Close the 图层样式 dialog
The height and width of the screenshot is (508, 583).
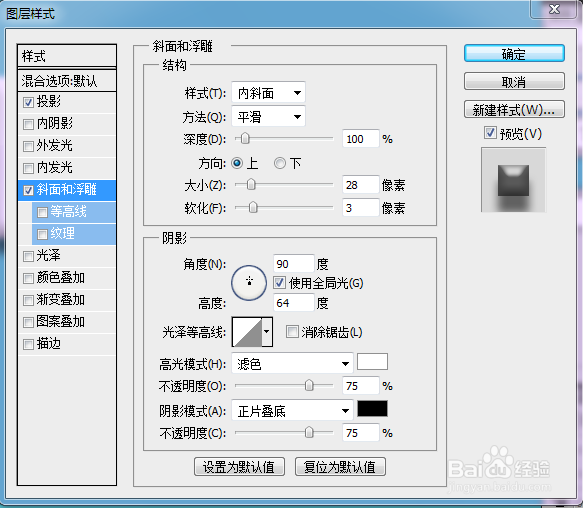(554, 9)
